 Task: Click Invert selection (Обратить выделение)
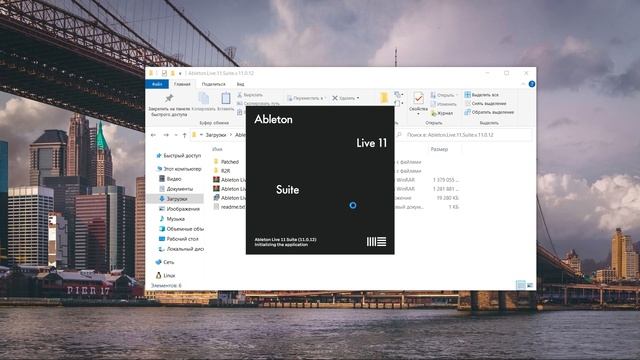click(x=489, y=112)
